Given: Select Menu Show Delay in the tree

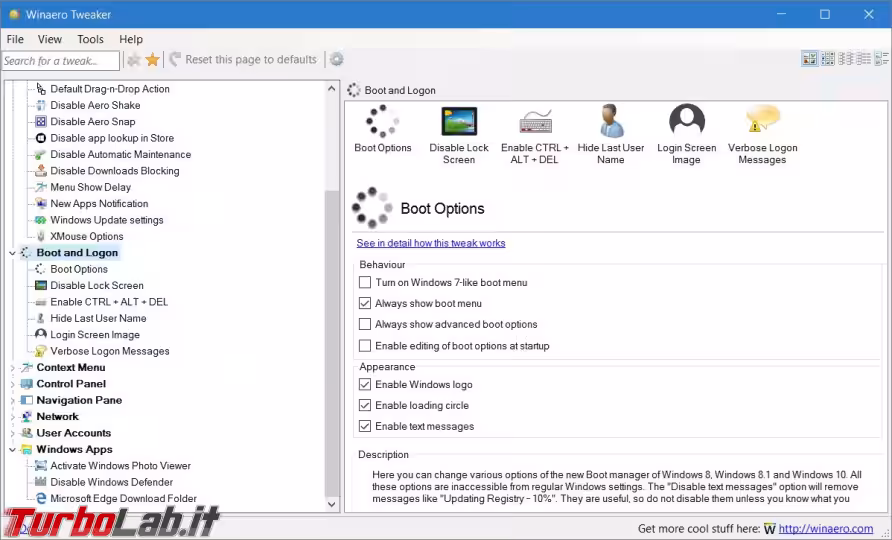Looking at the screenshot, I should click(90, 187).
